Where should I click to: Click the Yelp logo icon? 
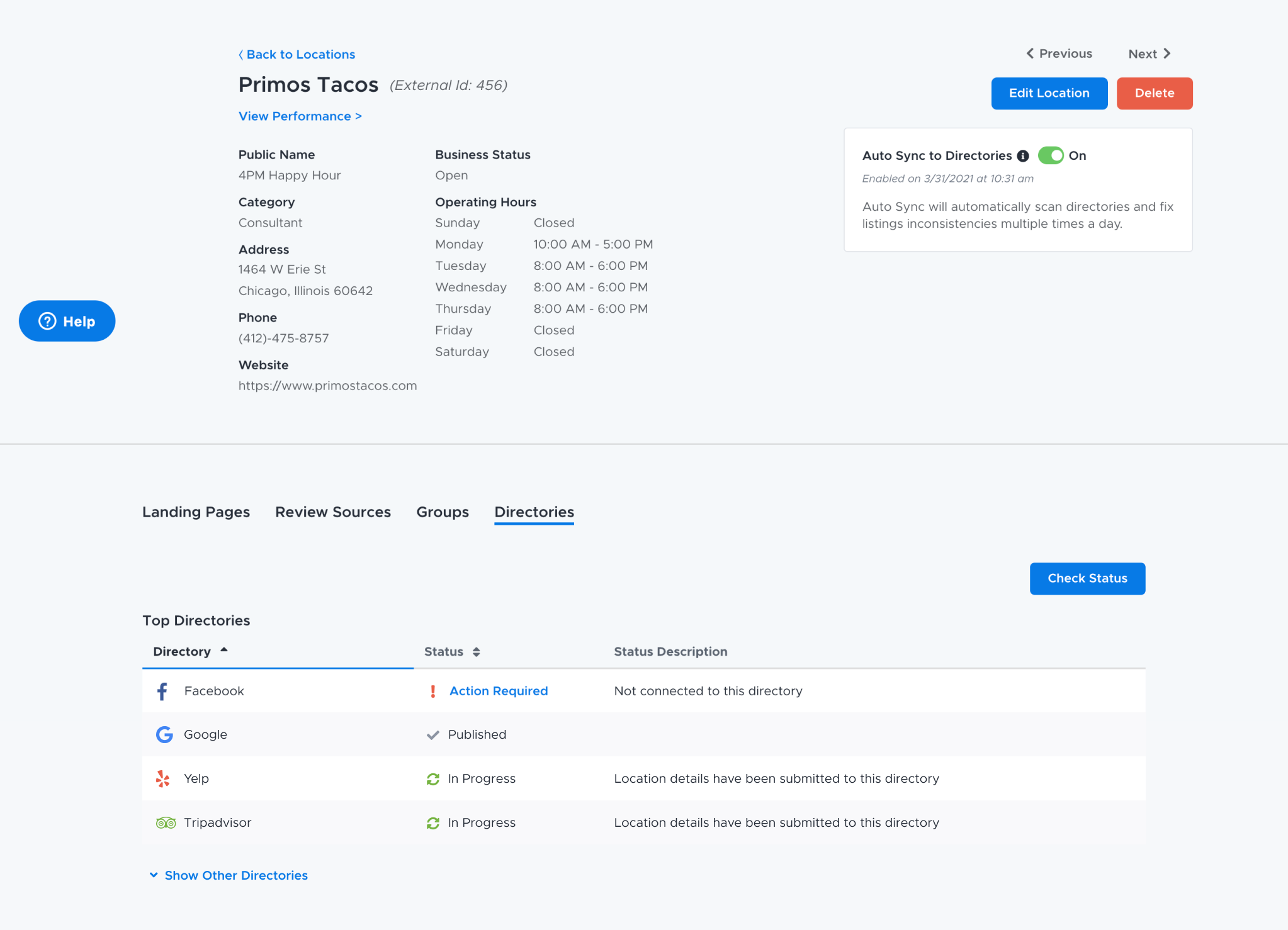[163, 778]
